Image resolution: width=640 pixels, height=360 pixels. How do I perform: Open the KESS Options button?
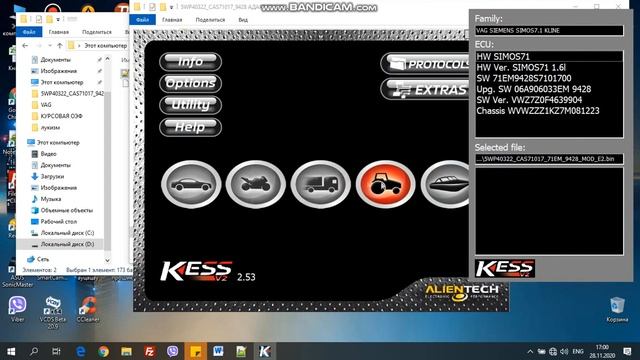191,83
